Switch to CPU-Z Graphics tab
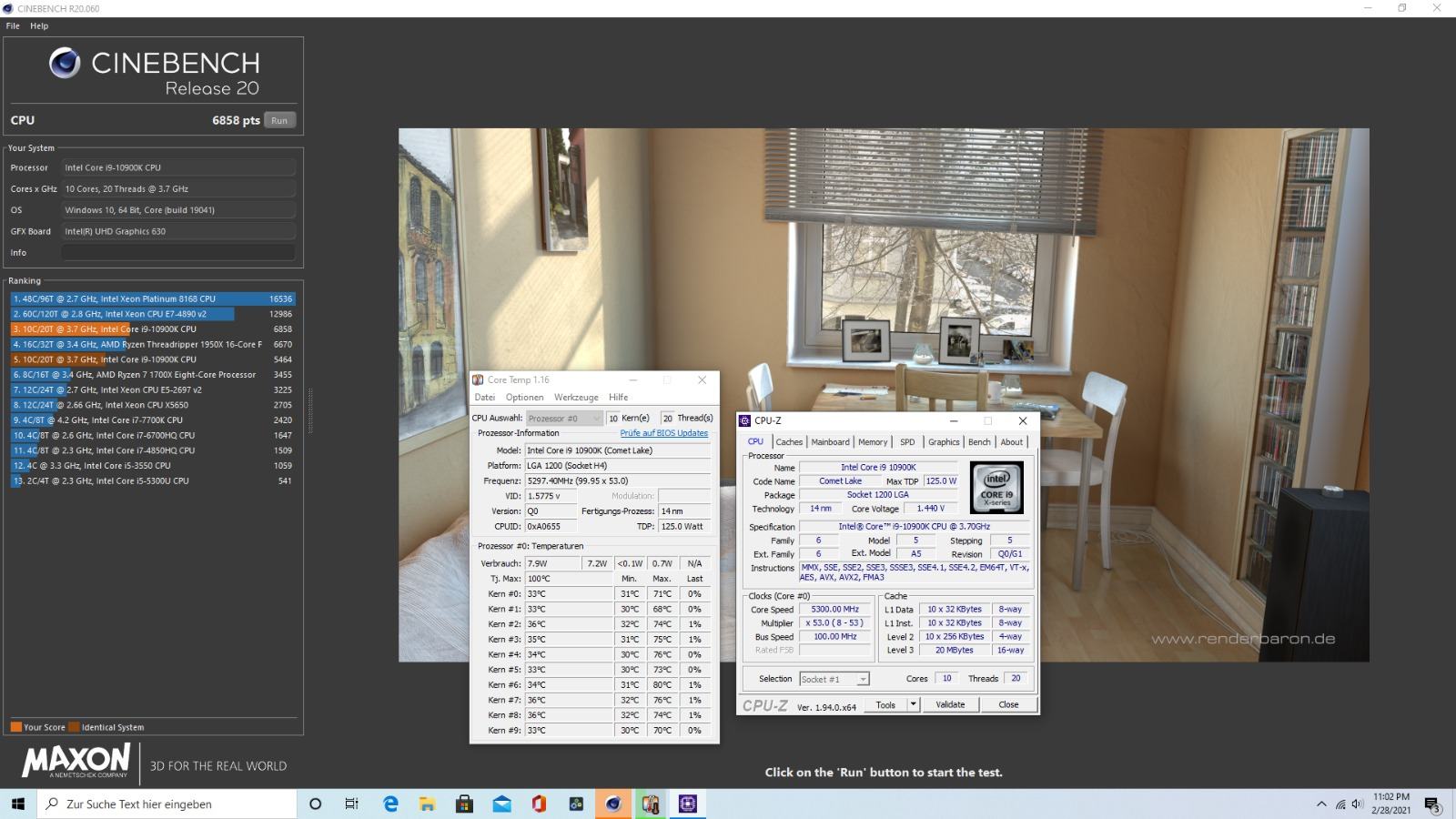The height and width of the screenshot is (819, 1456). point(944,442)
